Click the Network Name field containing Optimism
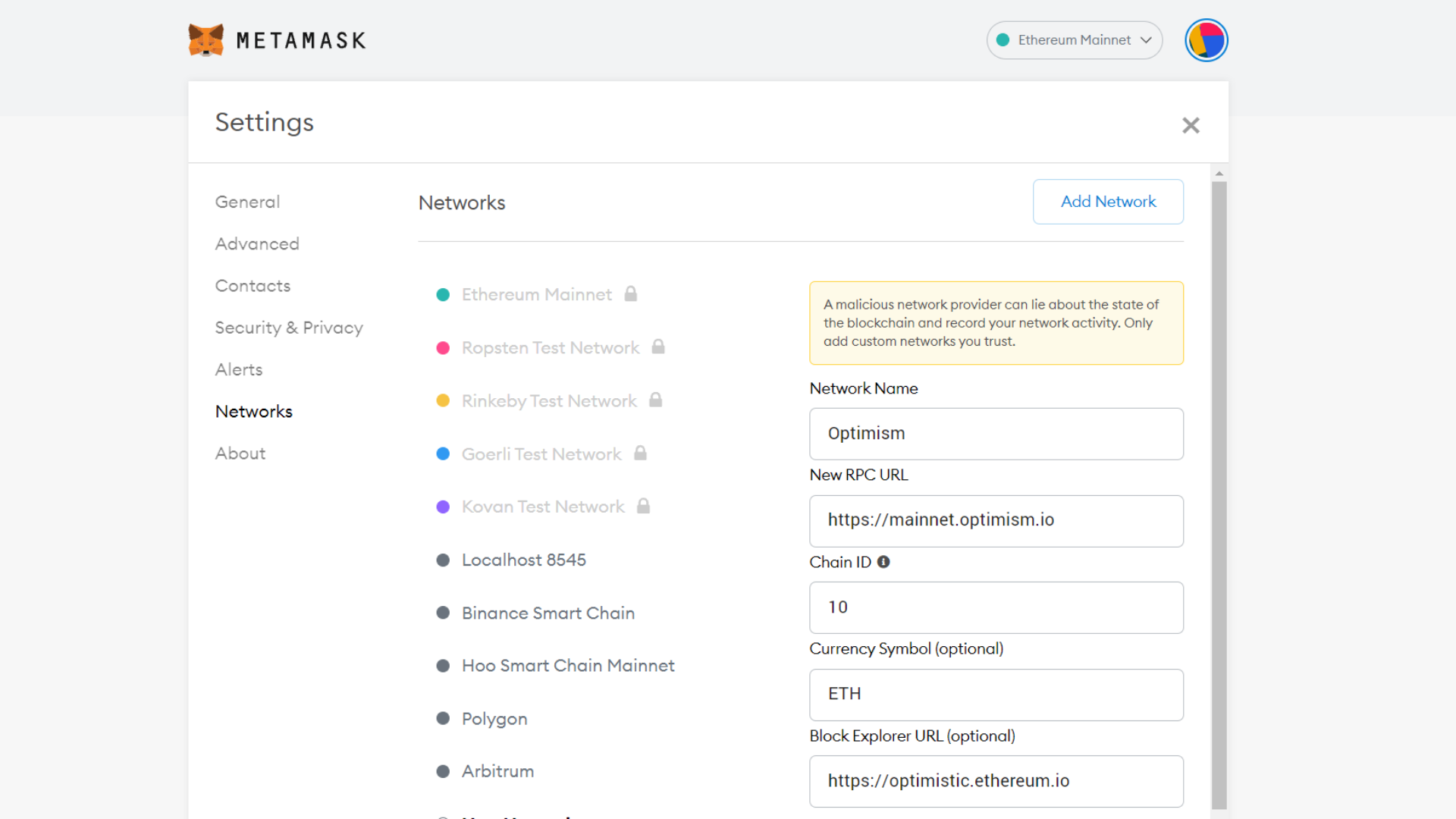 click(996, 434)
